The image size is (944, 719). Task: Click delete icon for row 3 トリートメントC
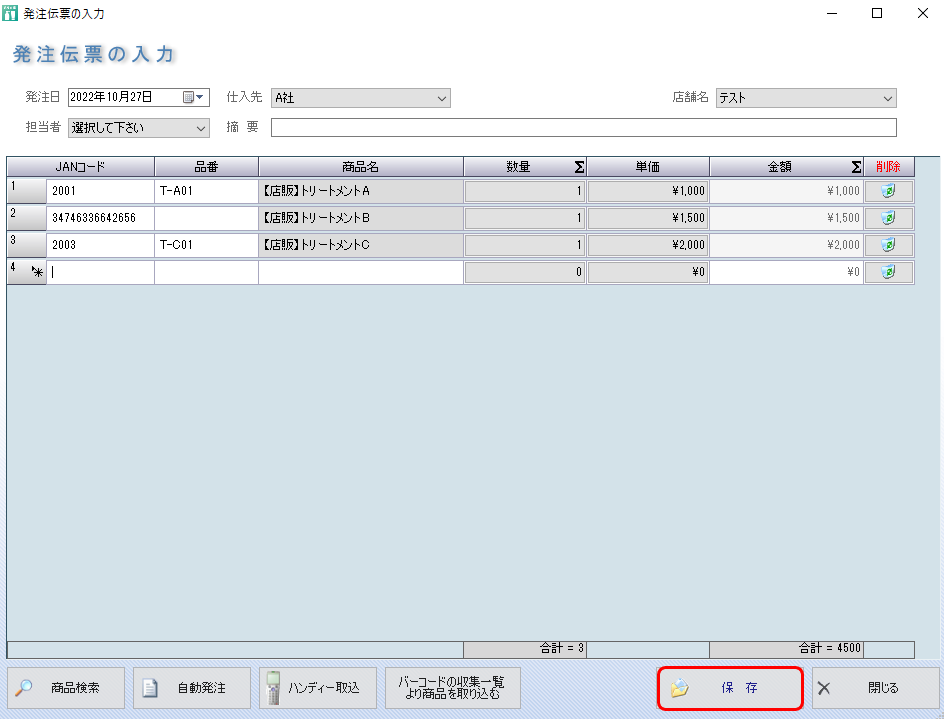(888, 245)
